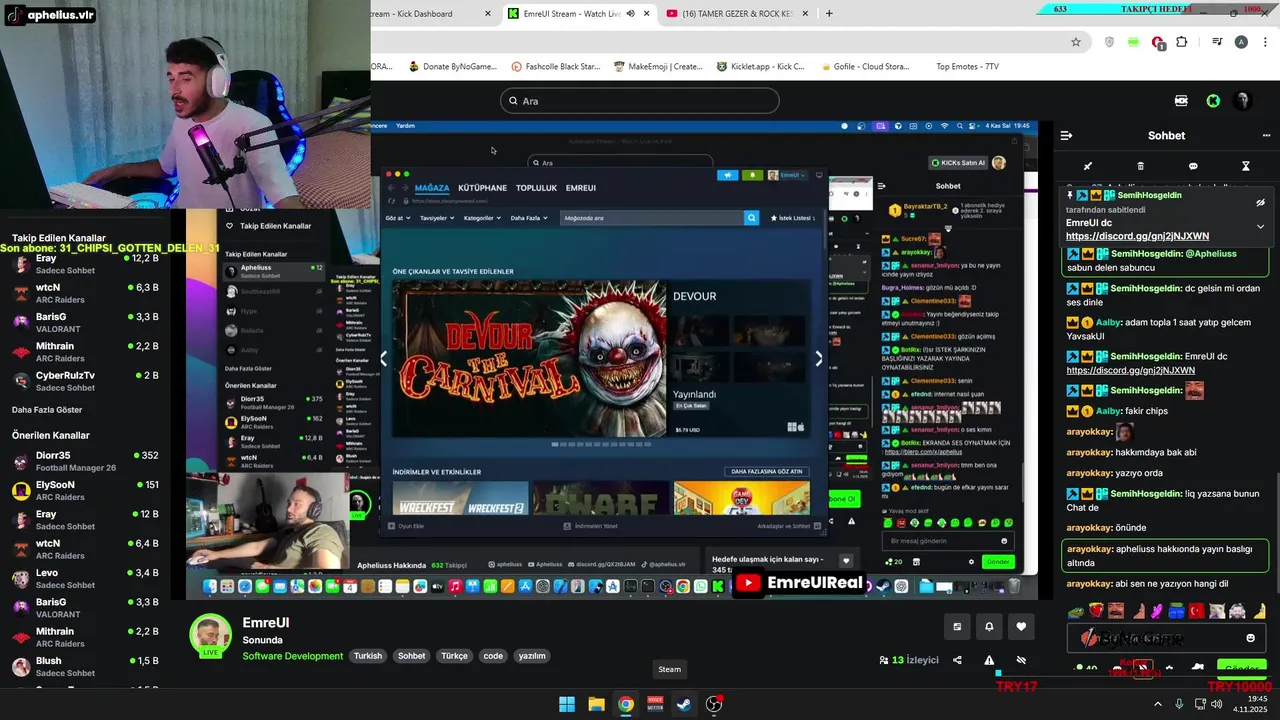This screenshot has width=1280, height=720.
Task: Open the Top Emotes 7TV bookmark
Action: [x=966, y=67]
